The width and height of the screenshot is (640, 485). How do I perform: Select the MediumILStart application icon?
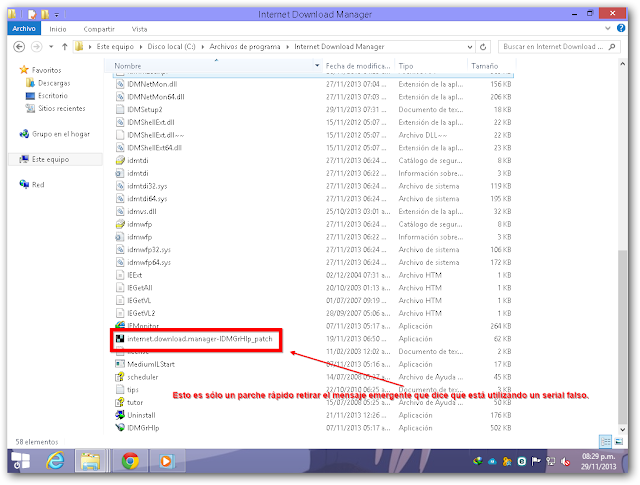[x=120, y=364]
